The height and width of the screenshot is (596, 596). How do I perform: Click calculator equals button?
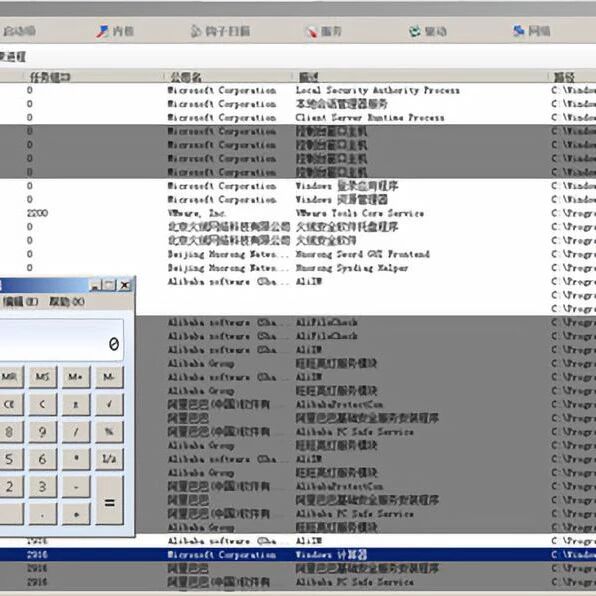pos(109,501)
